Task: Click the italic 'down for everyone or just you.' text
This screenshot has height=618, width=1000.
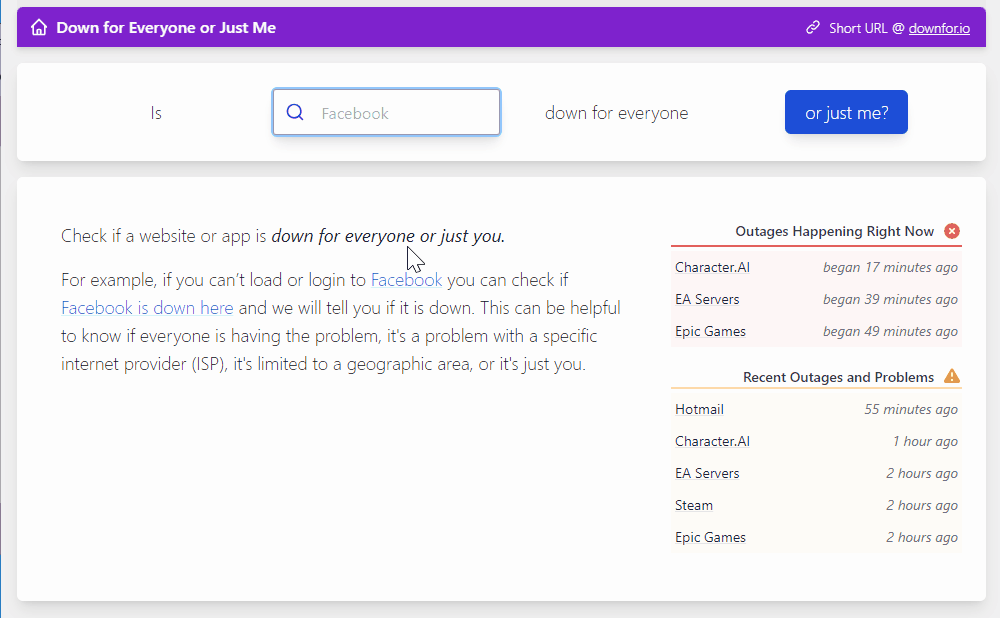Action: click(388, 236)
